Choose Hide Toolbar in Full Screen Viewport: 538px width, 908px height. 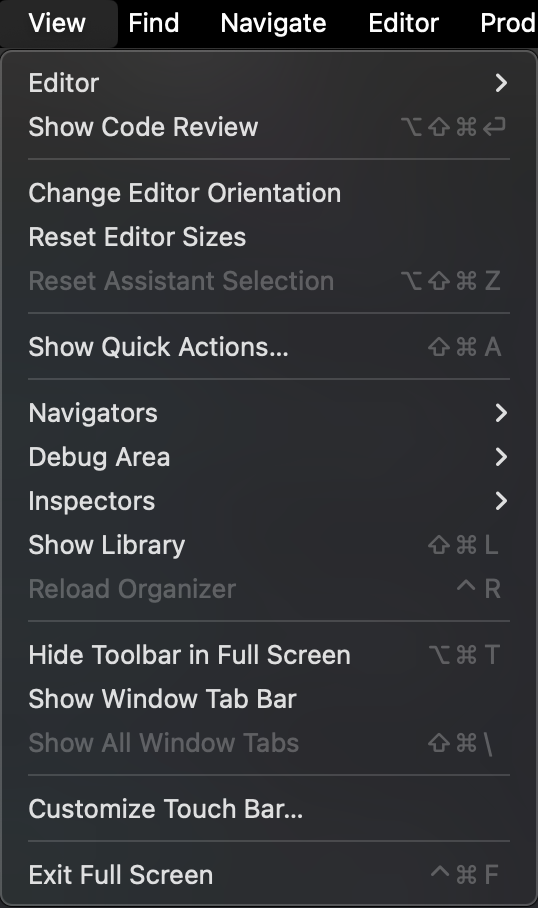click(269, 655)
